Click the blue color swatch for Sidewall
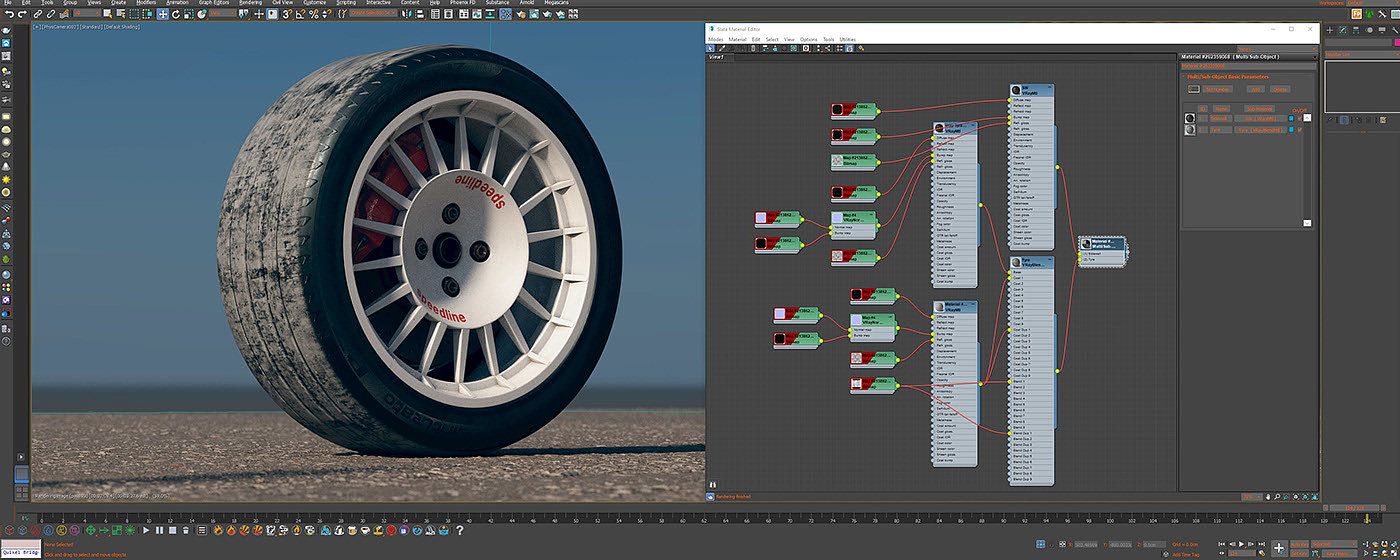 1291,118
